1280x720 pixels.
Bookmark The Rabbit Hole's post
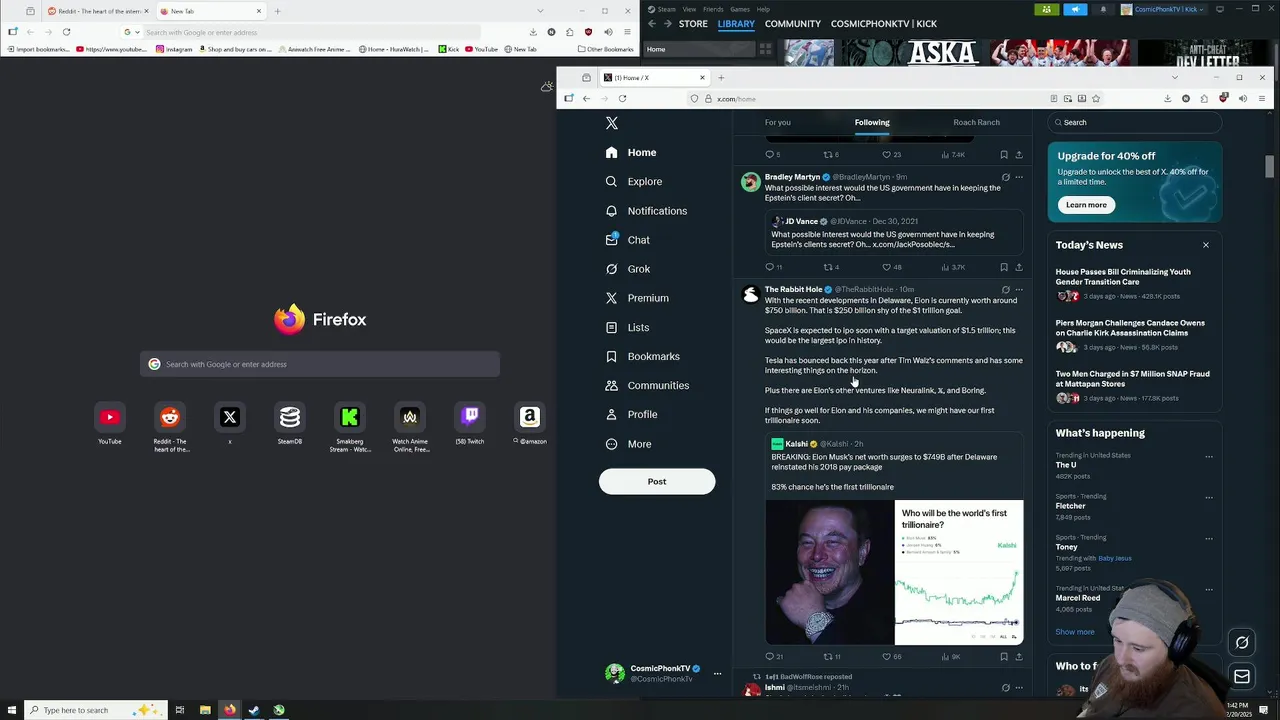[1004, 657]
